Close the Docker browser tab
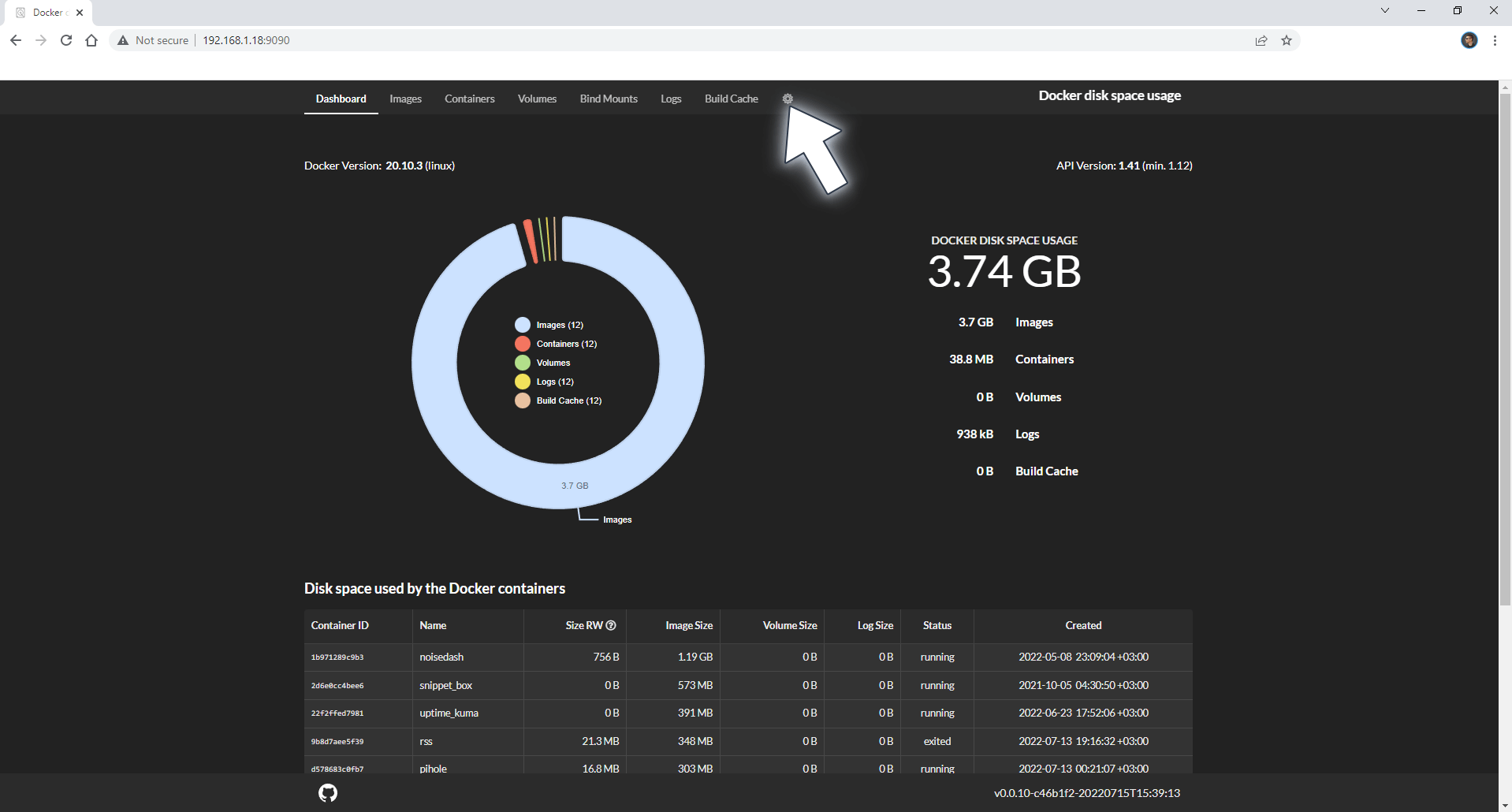The height and width of the screenshot is (812, 1512). [80, 13]
